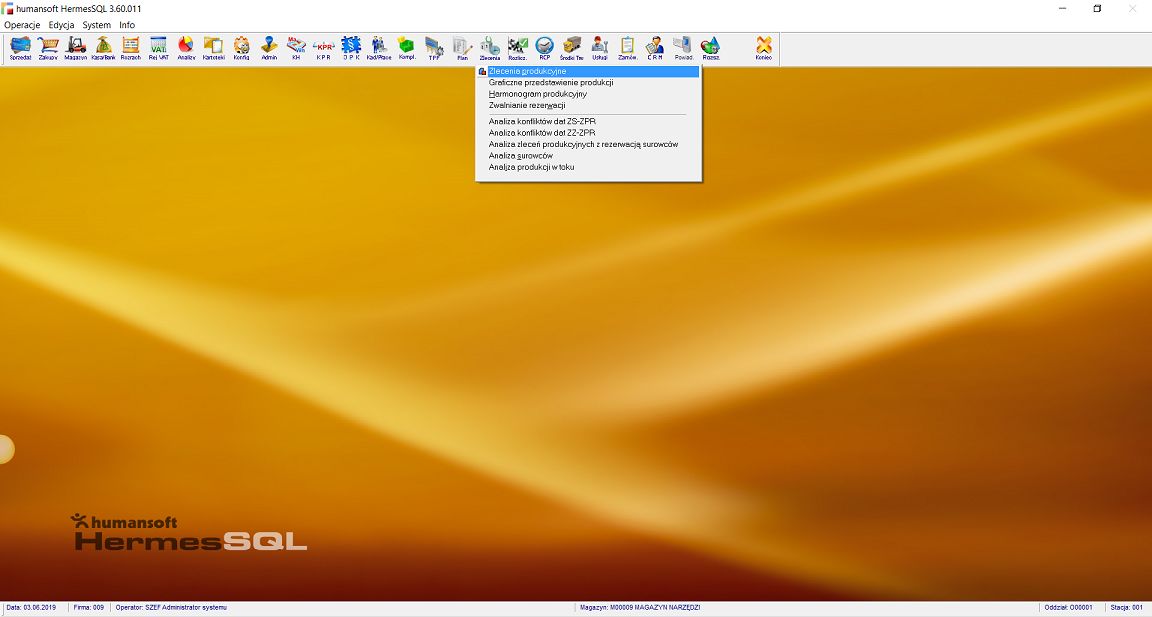Viewport: 1152px width, 617px height.
Task: Open the Rozsz. extensions icon
Action: click(x=710, y=48)
